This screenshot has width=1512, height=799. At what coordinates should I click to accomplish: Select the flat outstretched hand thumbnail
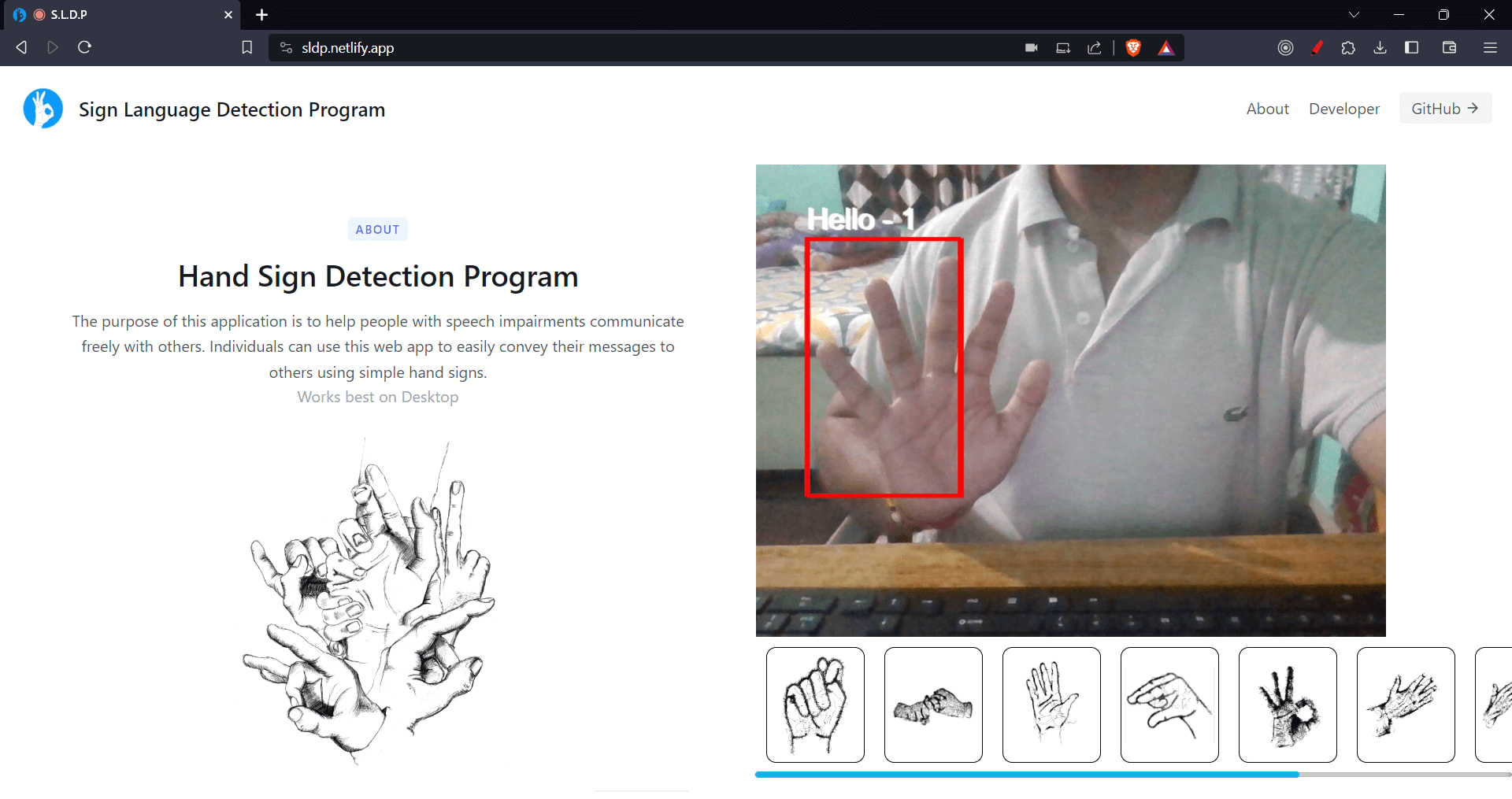tap(1406, 705)
